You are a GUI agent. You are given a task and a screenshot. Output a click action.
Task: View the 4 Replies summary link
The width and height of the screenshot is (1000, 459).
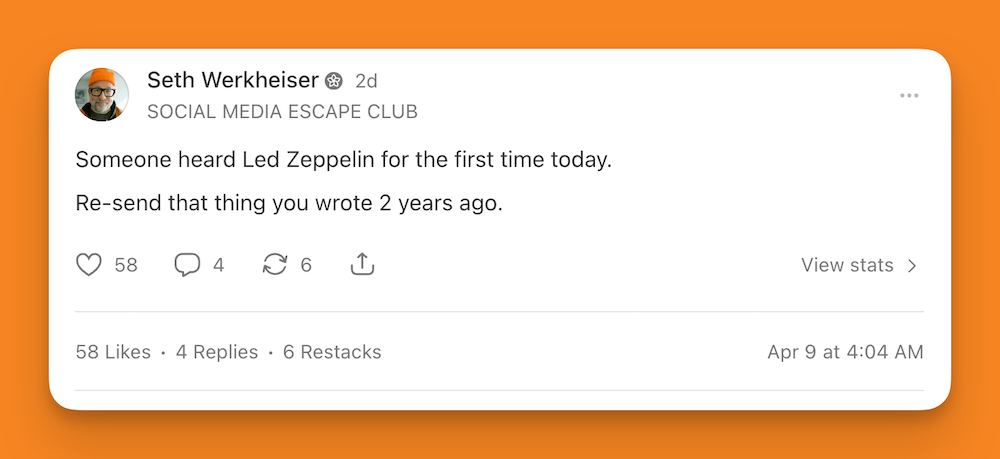pos(217,352)
